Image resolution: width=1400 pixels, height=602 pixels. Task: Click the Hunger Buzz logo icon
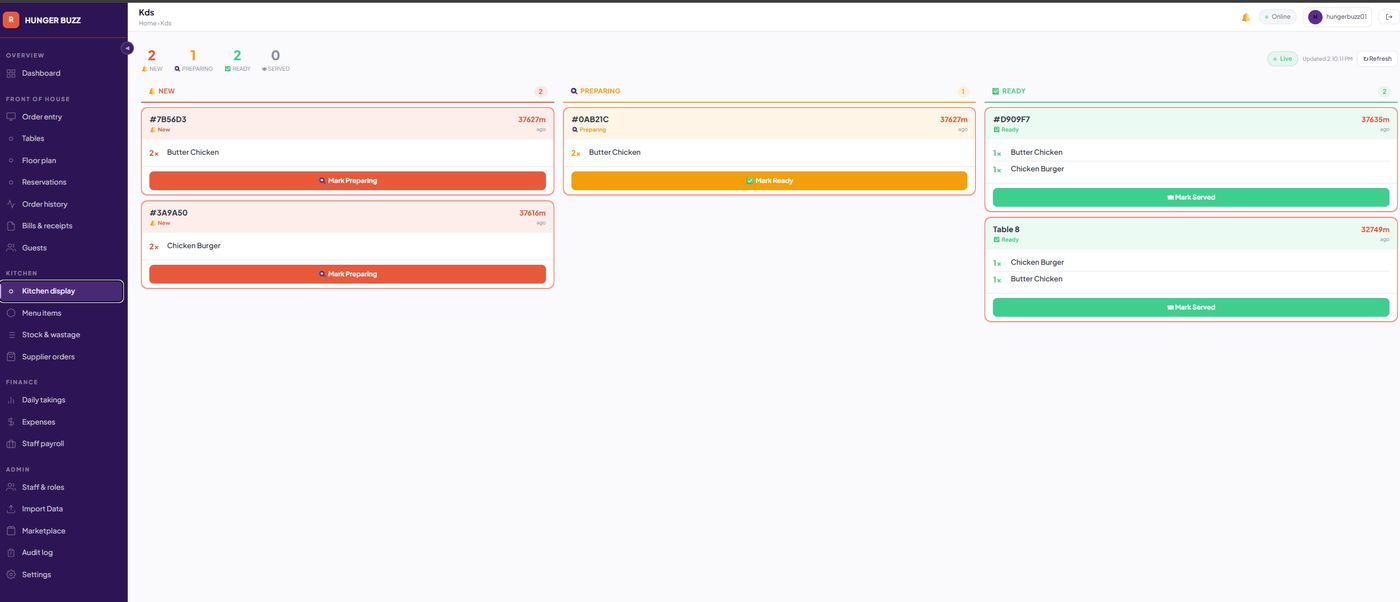point(11,19)
